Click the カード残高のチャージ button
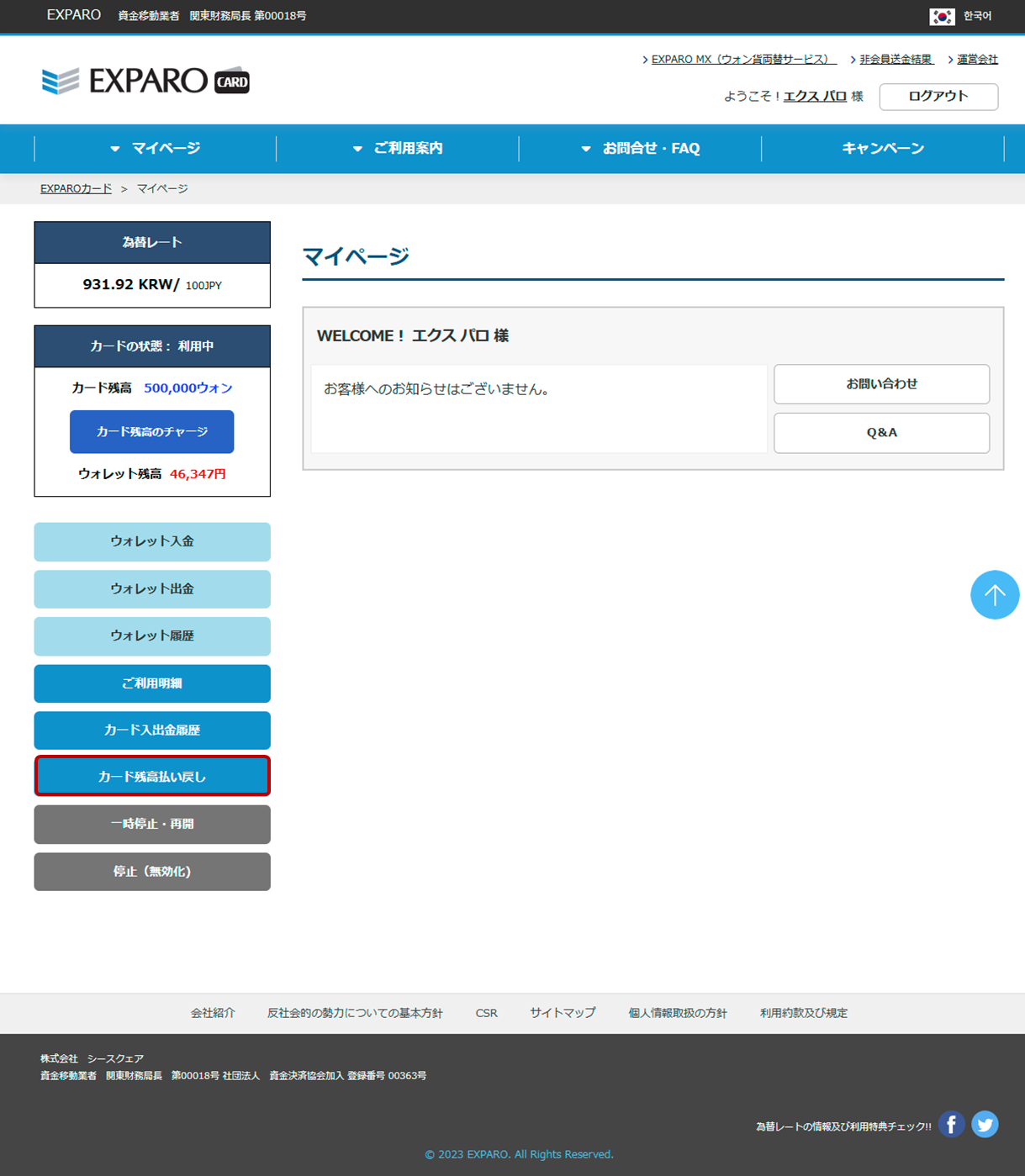Screen dimensions: 1025x1176 tap(152, 431)
